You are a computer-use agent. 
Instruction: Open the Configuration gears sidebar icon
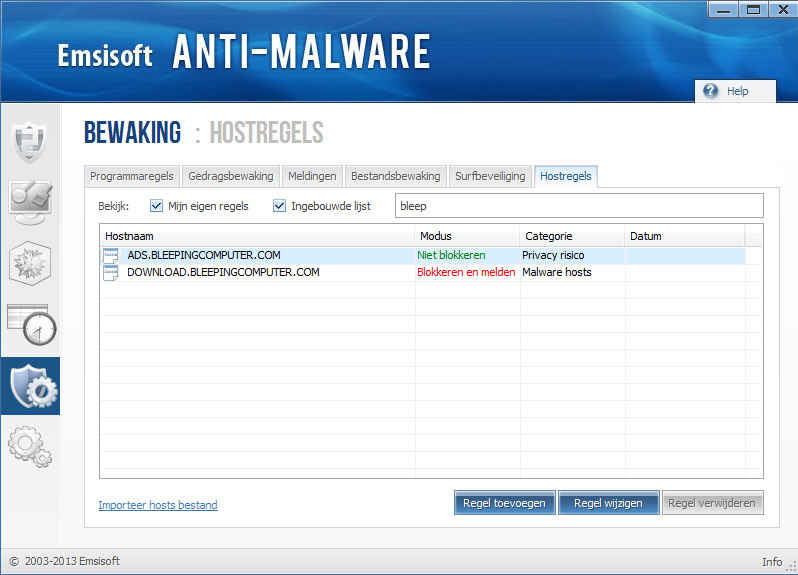30,447
